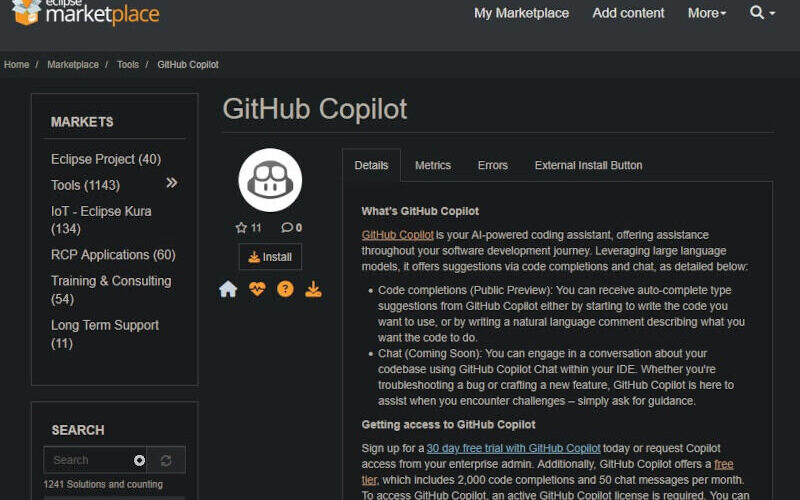Open Long Term Support market

coord(105,334)
